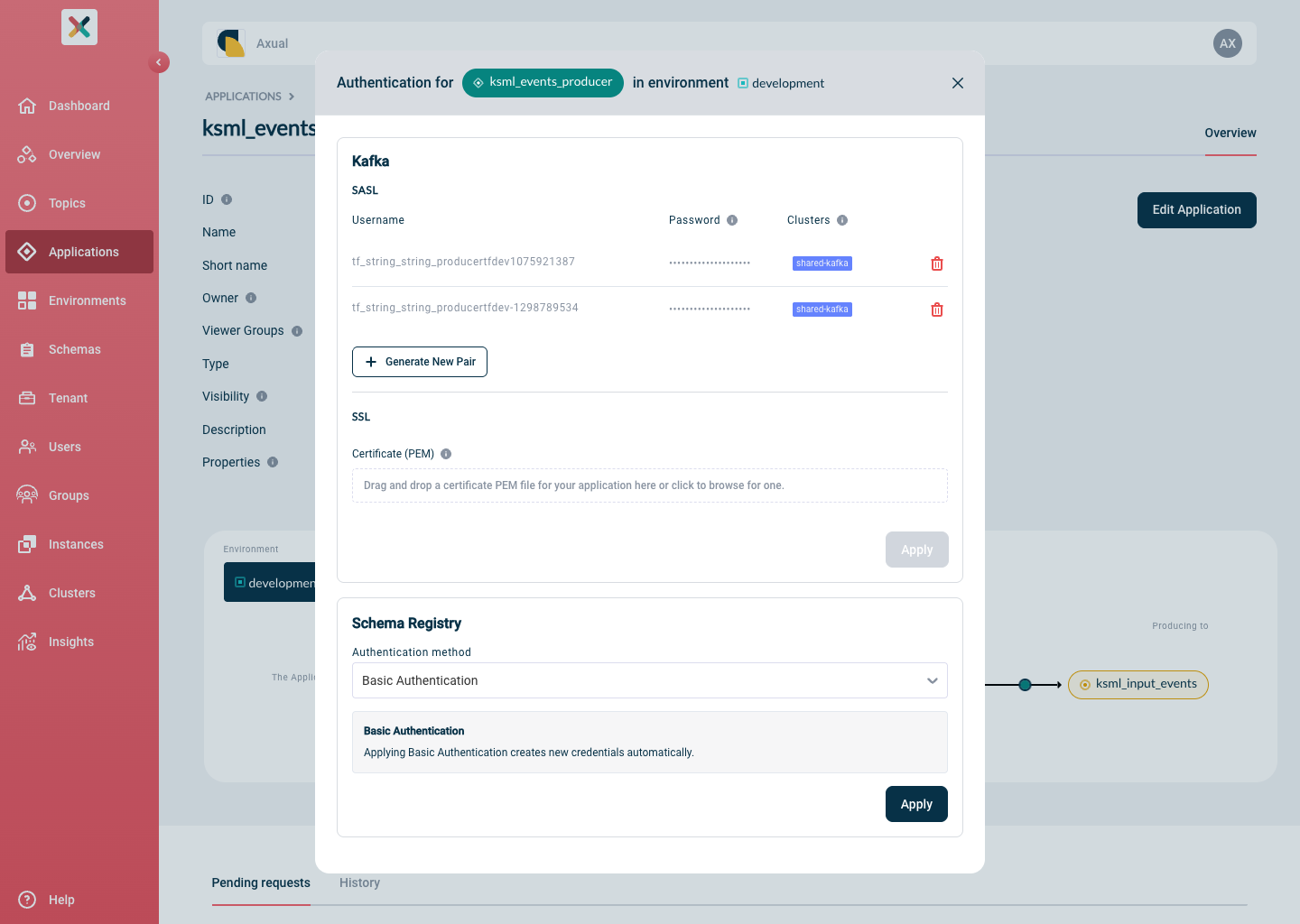Open the Topics menu item
The height and width of the screenshot is (924, 1300).
click(x=79, y=203)
